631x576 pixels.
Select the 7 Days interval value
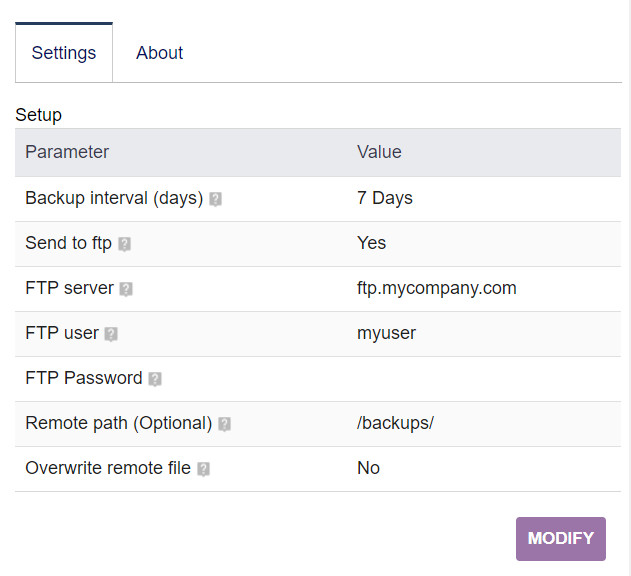(385, 198)
